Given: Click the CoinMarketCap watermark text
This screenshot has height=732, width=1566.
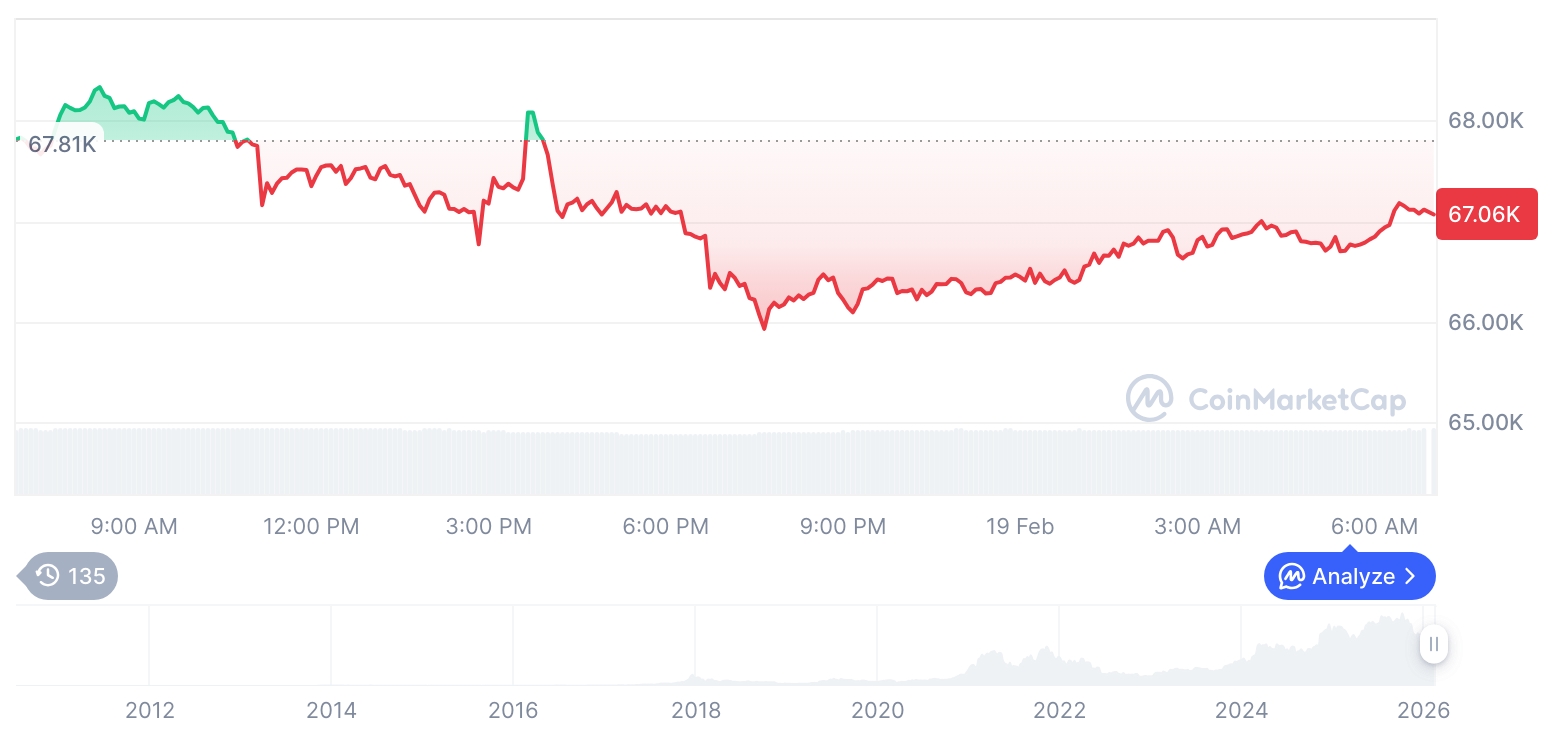Looking at the screenshot, I should point(1296,400).
